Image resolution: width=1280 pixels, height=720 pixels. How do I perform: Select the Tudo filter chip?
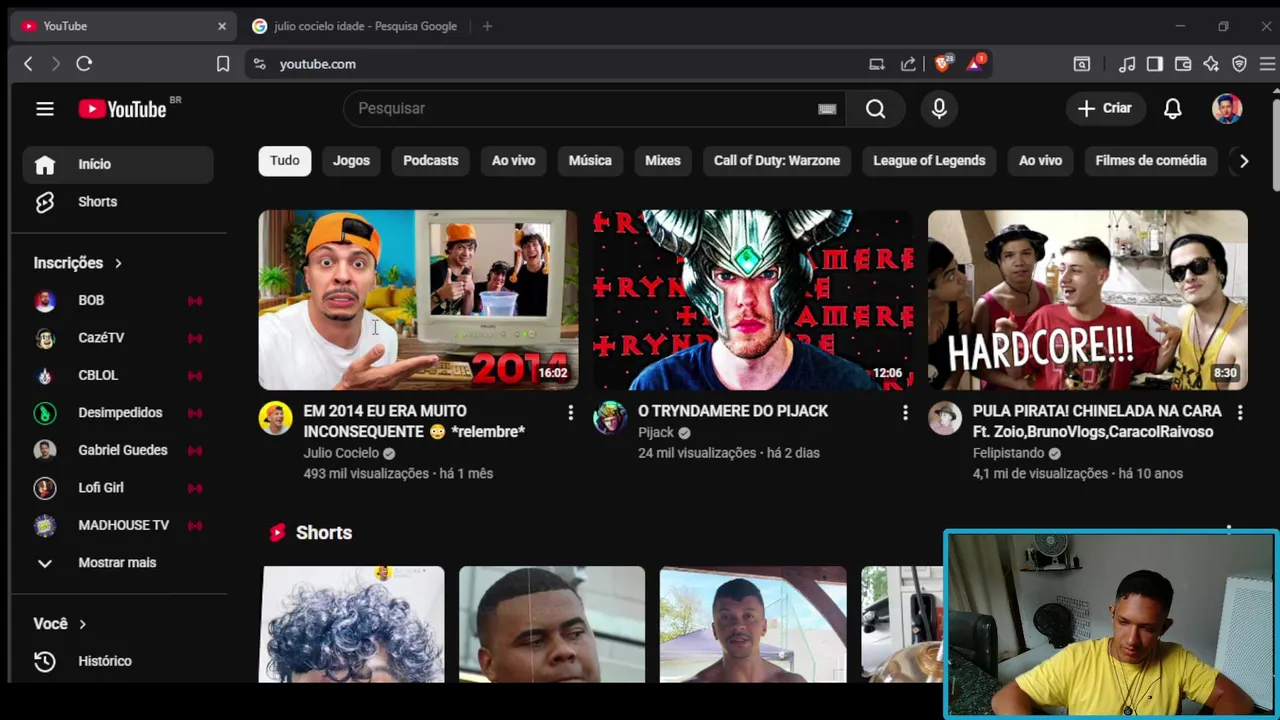coord(284,161)
